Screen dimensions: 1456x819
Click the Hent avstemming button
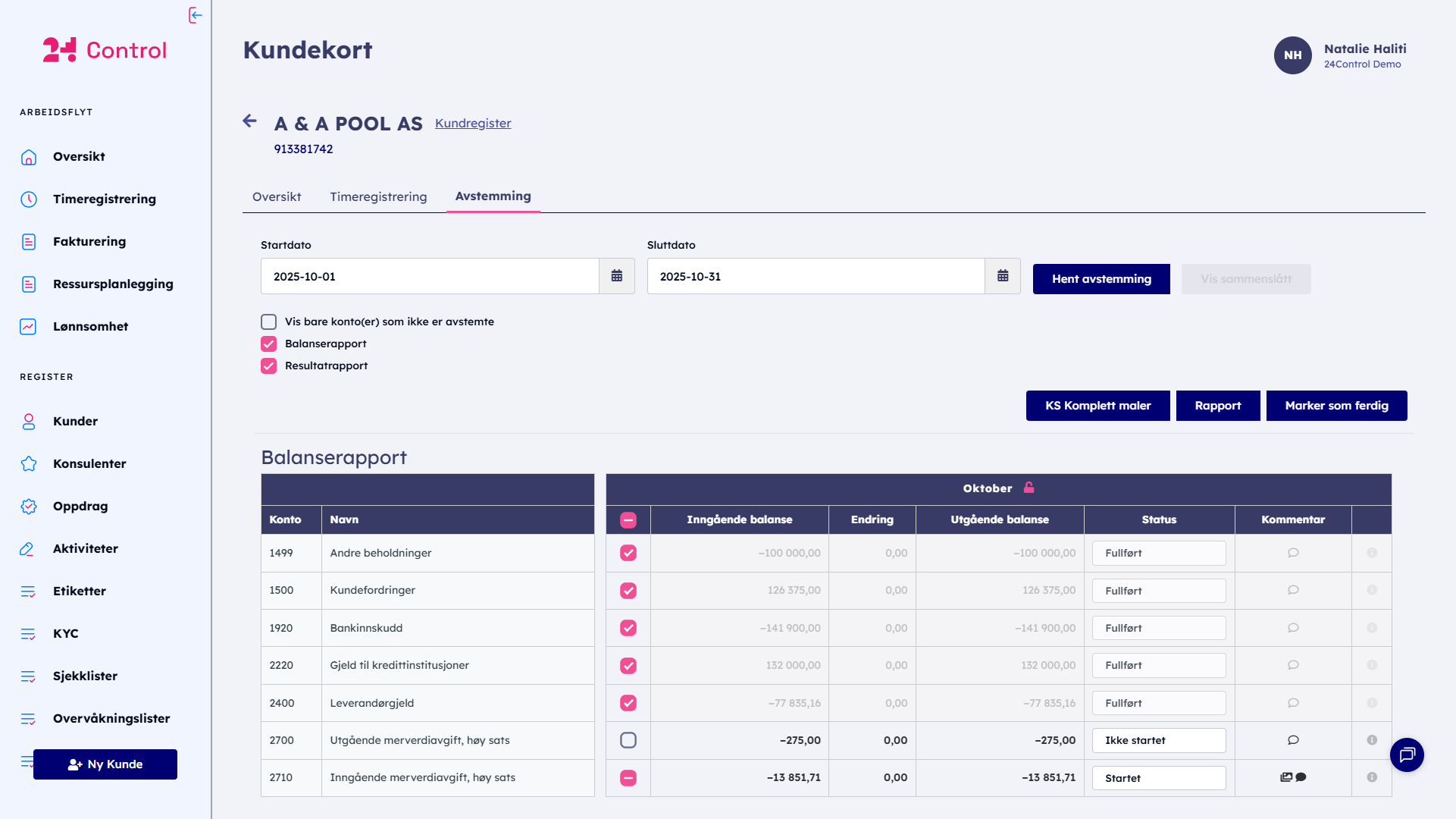pos(1101,279)
